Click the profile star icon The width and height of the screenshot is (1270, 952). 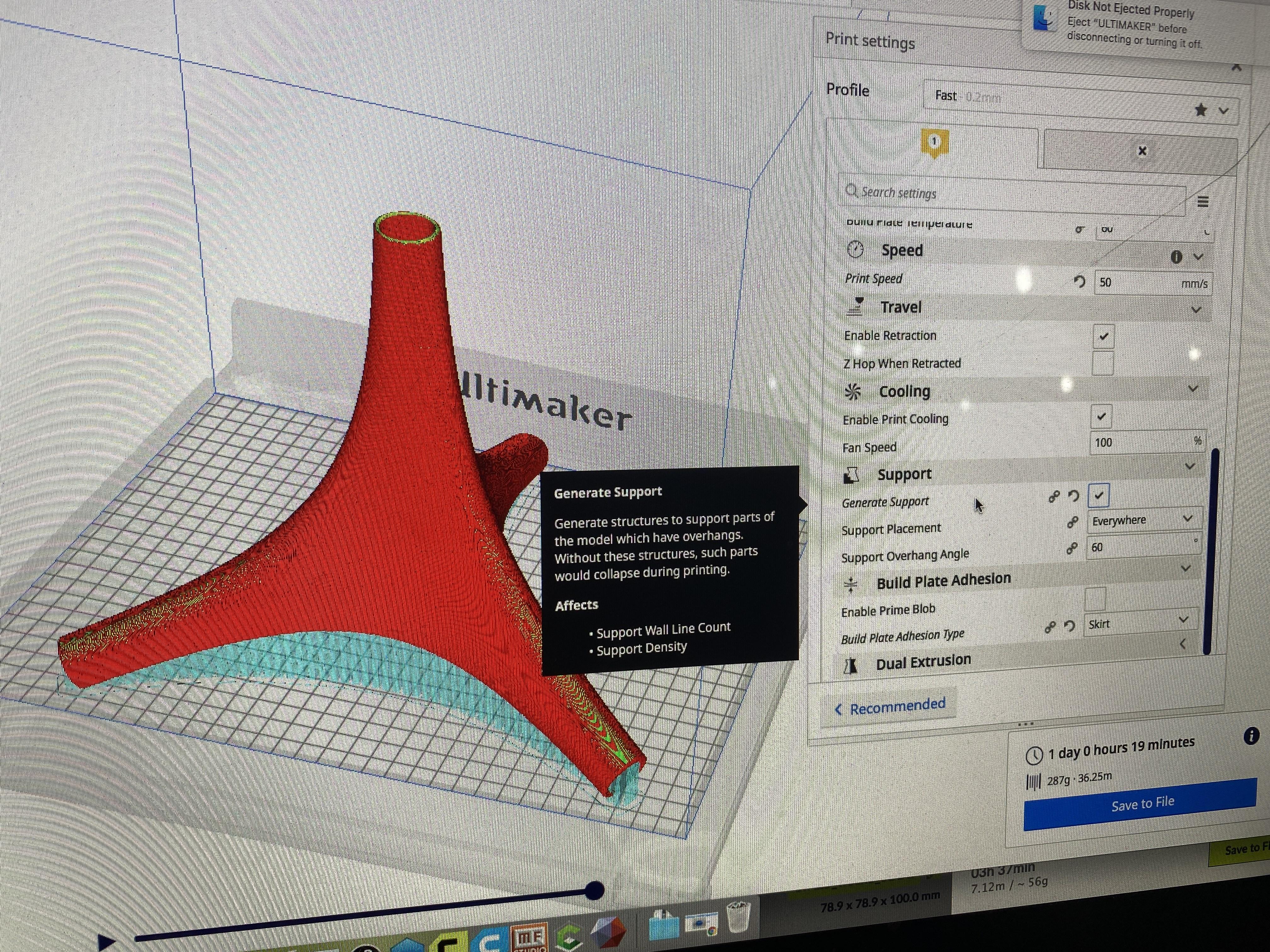pyautogui.click(x=1200, y=110)
